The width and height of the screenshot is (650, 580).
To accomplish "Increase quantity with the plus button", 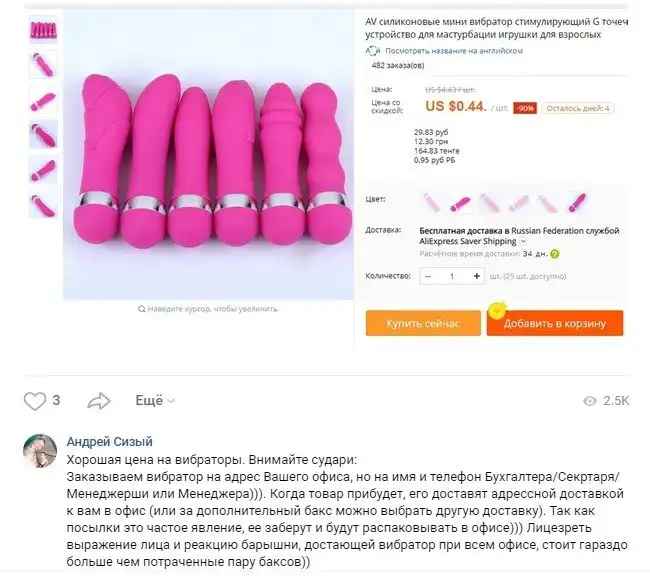I will (x=476, y=276).
